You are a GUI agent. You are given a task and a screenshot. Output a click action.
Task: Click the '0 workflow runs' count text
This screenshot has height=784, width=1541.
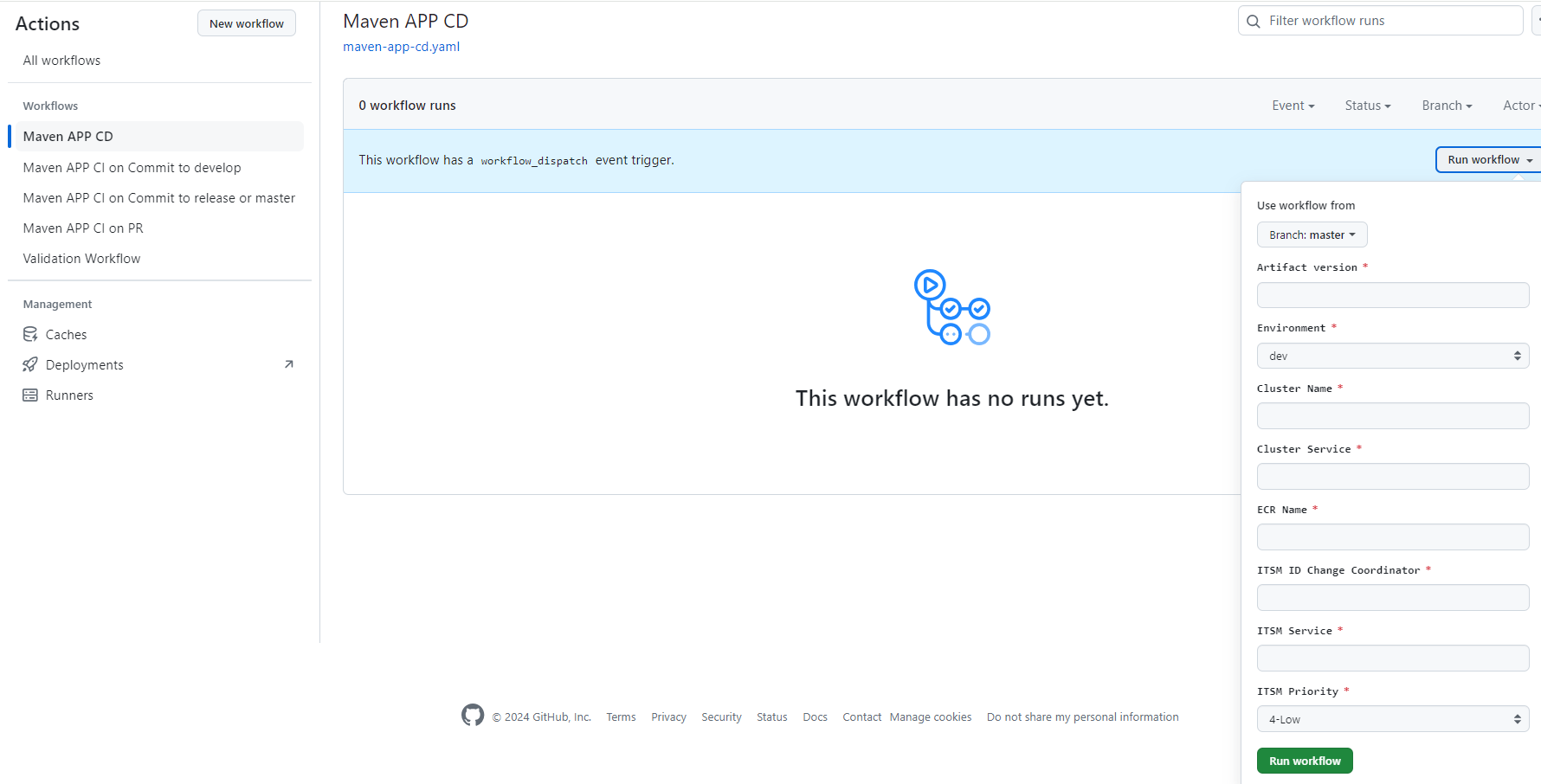point(407,106)
